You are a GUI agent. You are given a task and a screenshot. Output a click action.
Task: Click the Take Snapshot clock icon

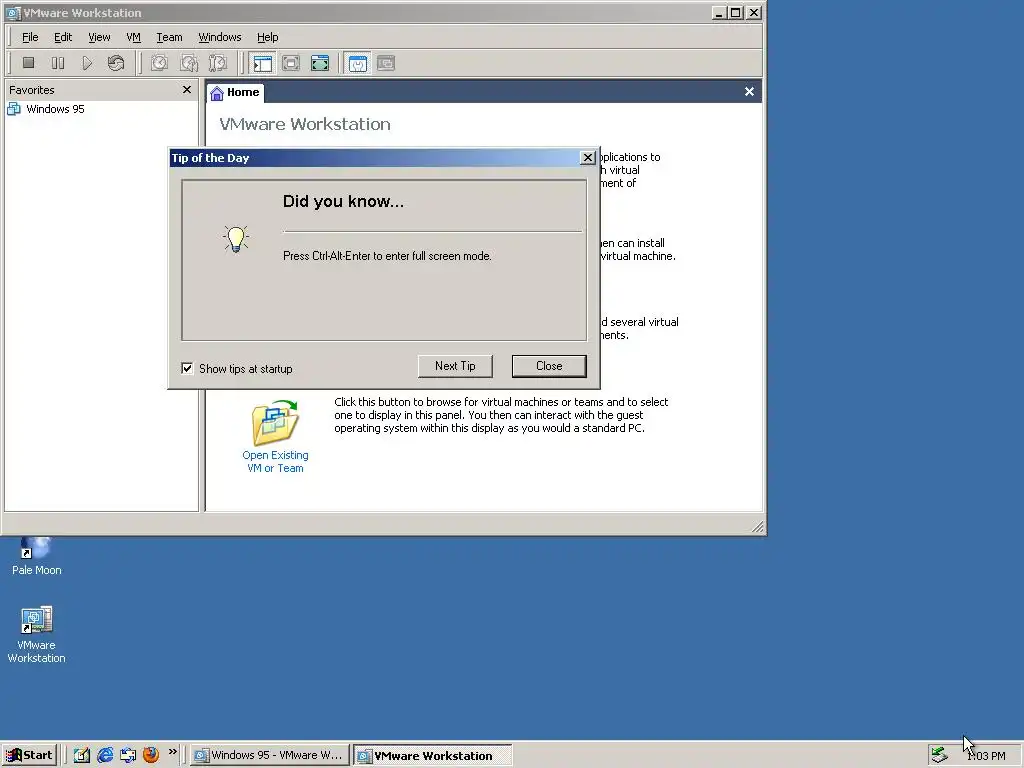point(159,63)
